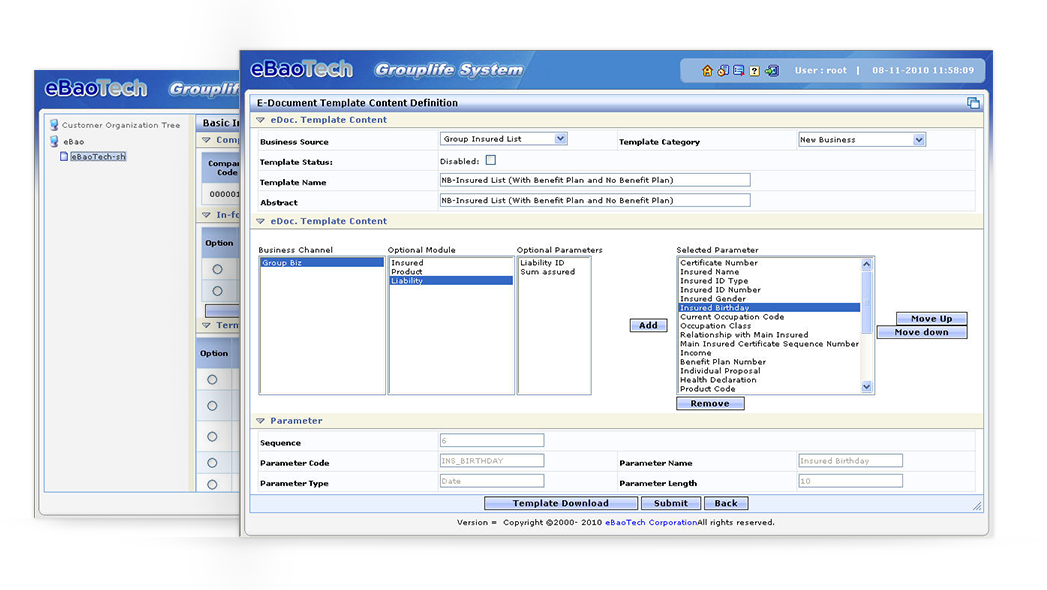Viewport: 1047px width, 590px height.
Task: Click the Back button
Action: pos(726,503)
